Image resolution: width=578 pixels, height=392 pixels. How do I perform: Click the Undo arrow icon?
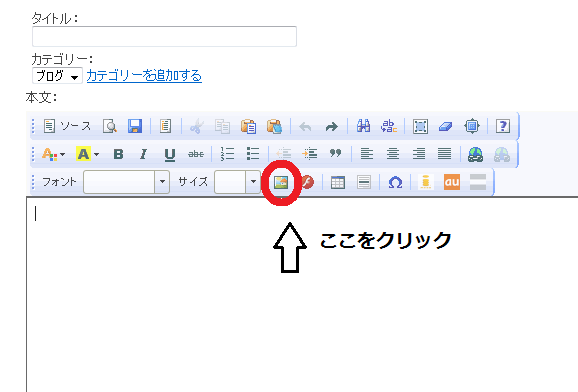pos(305,127)
